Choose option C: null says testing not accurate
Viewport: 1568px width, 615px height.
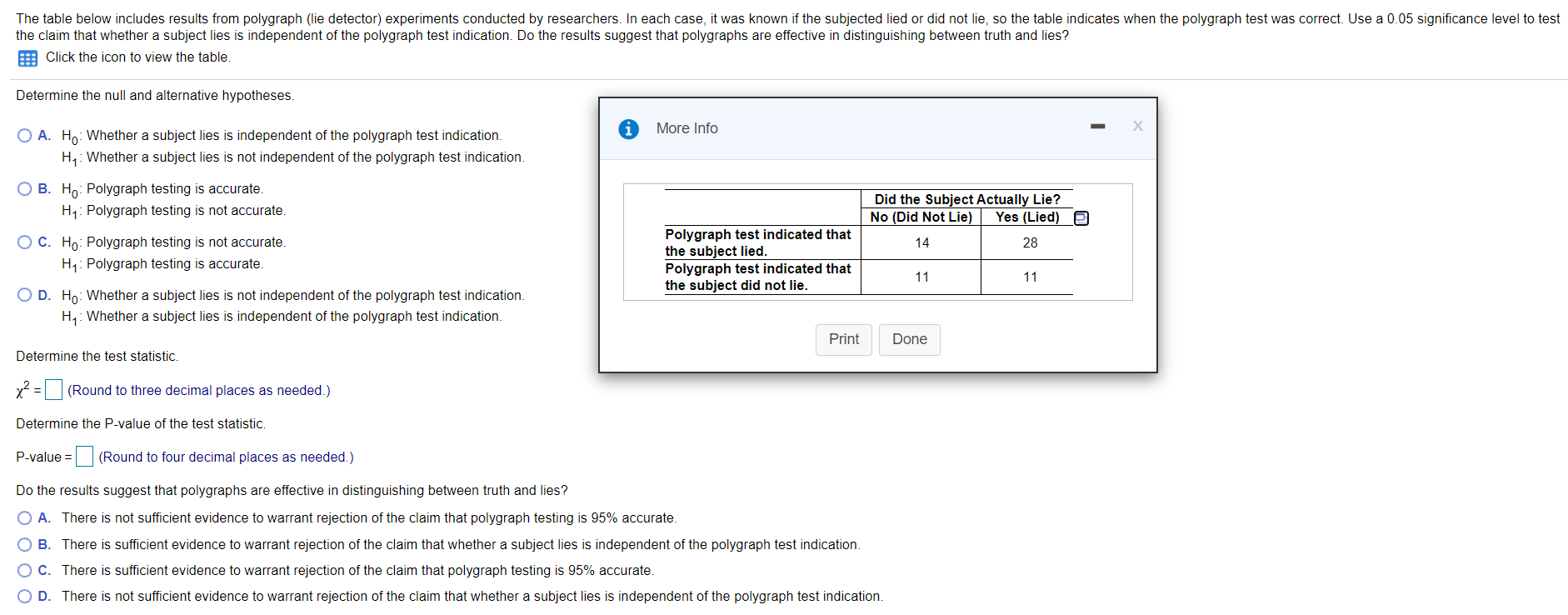24,242
